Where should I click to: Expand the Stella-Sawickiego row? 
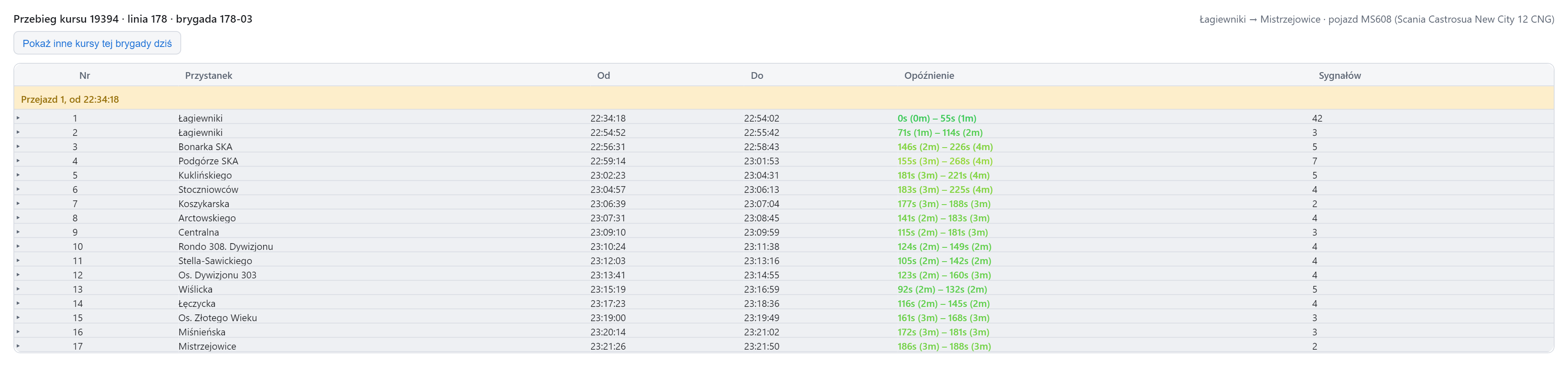(x=18, y=260)
